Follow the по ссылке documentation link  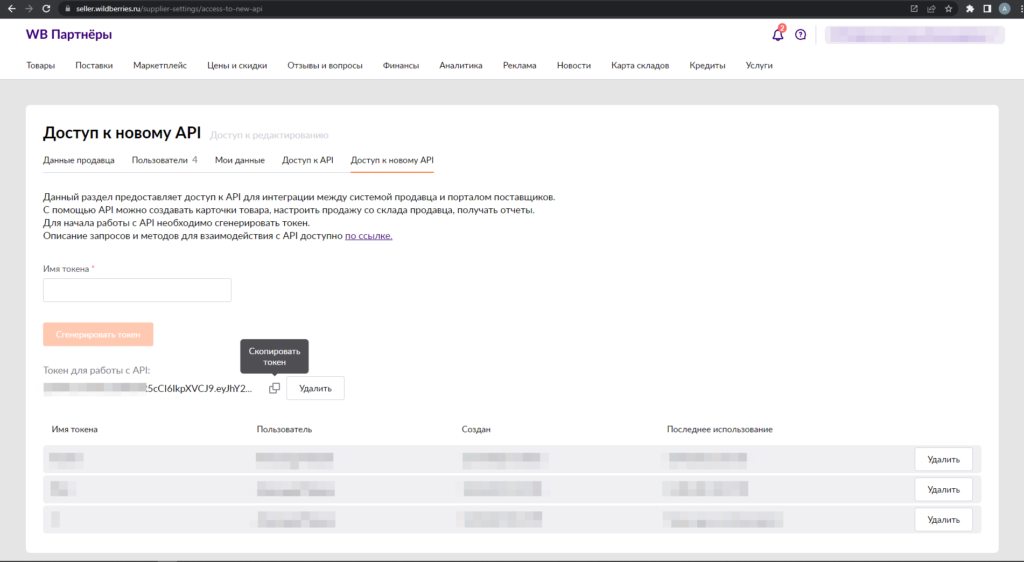click(368, 236)
